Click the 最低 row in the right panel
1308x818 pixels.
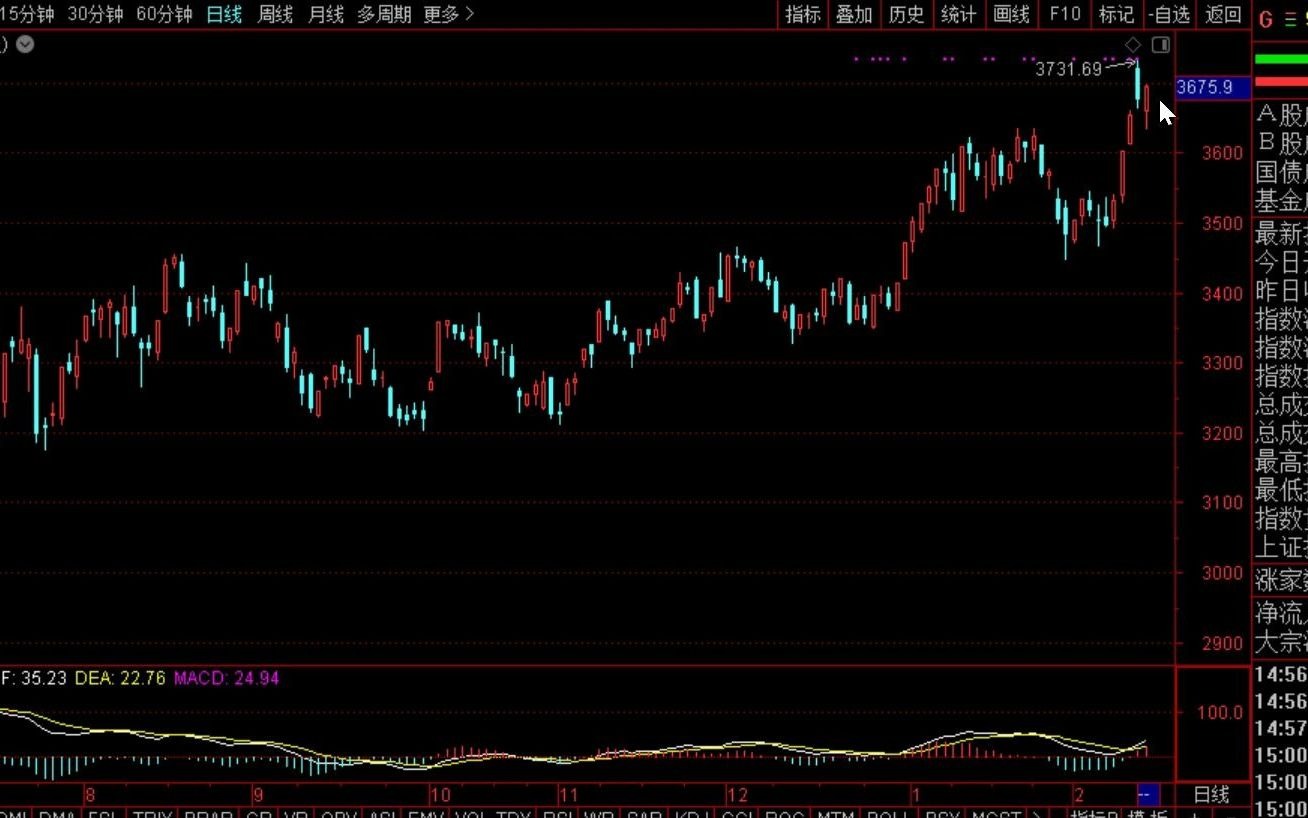click(x=1281, y=490)
